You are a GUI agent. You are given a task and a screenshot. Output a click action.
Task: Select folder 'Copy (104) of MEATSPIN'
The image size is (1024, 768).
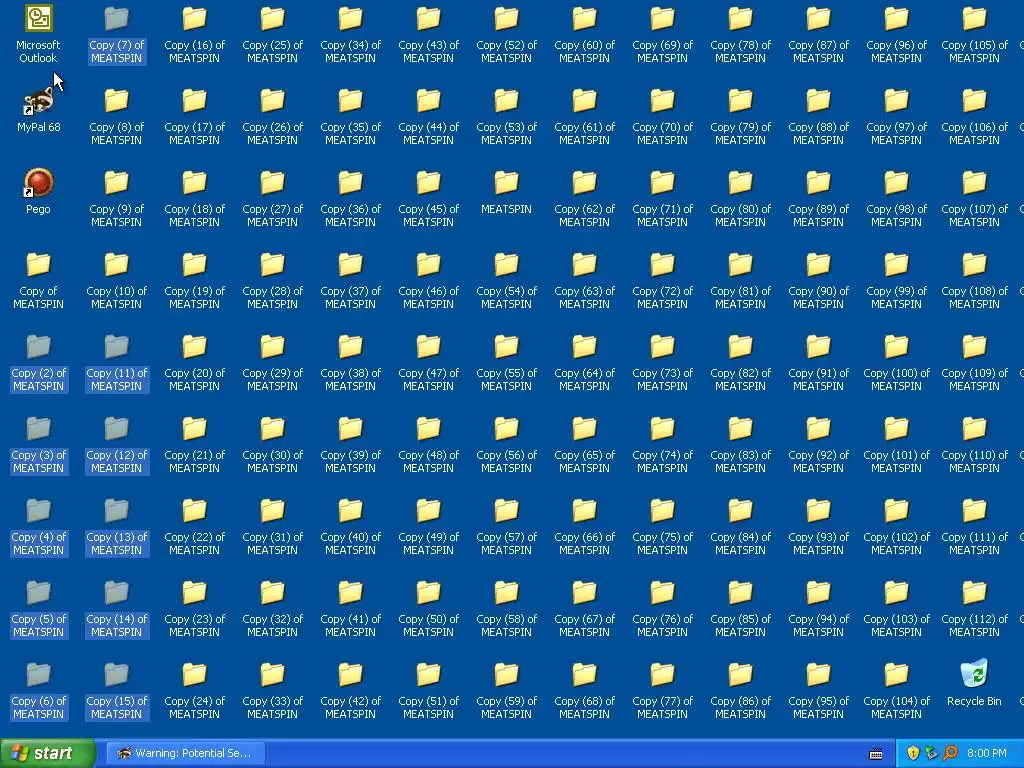pyautogui.click(x=896, y=690)
